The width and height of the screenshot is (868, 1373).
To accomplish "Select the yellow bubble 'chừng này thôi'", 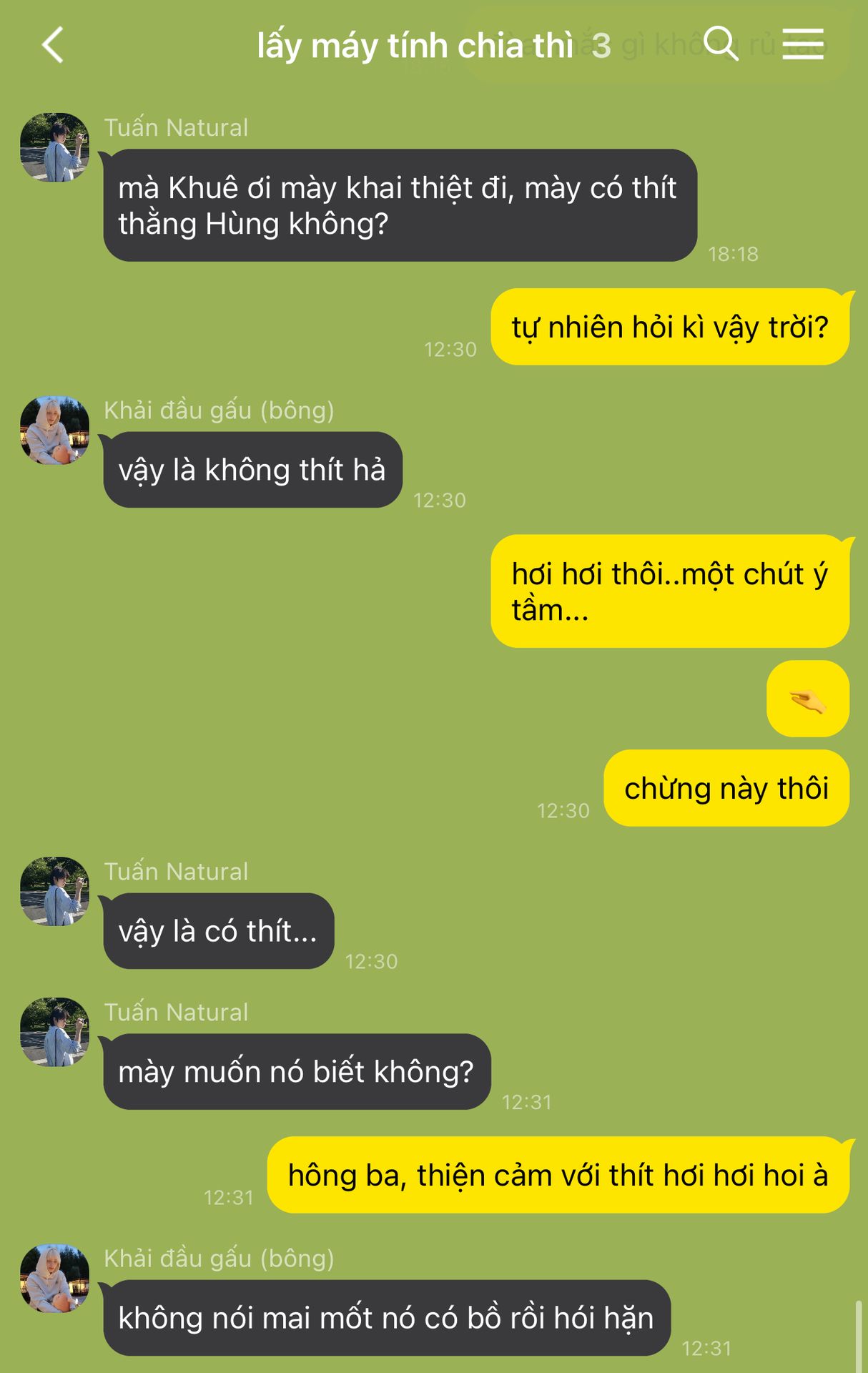I will coord(726,788).
